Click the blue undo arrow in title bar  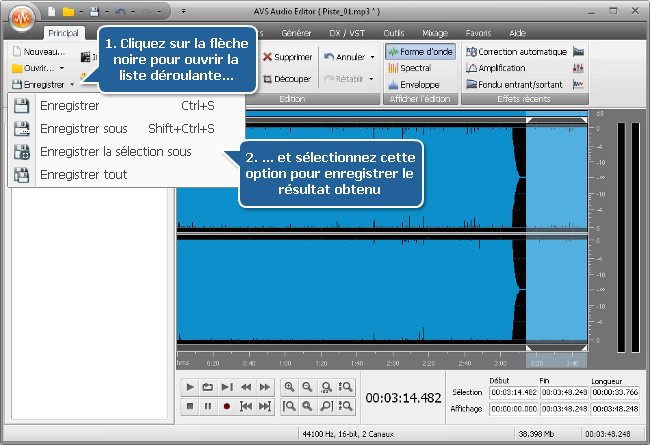tap(120, 12)
